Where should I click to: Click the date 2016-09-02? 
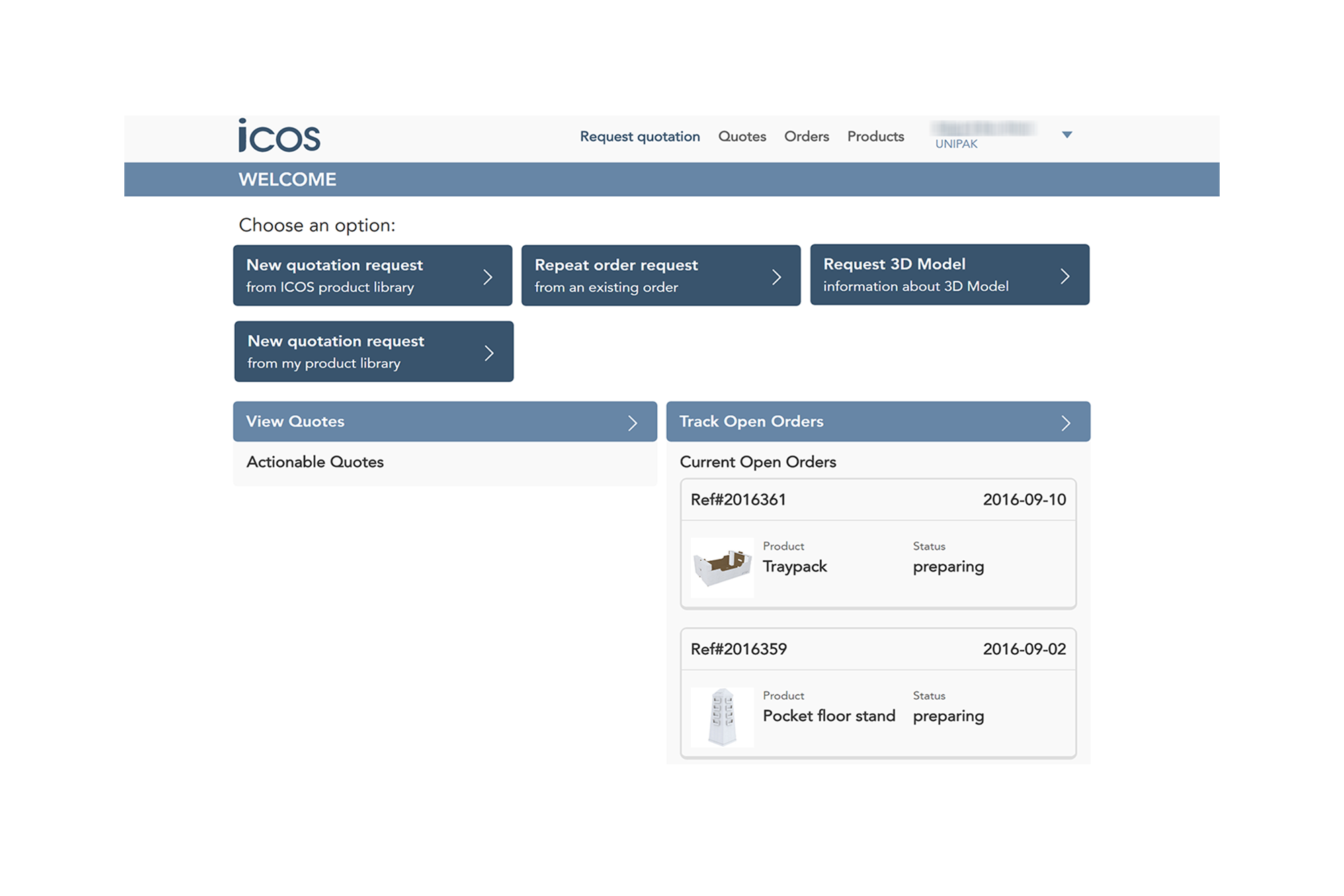click(1024, 649)
